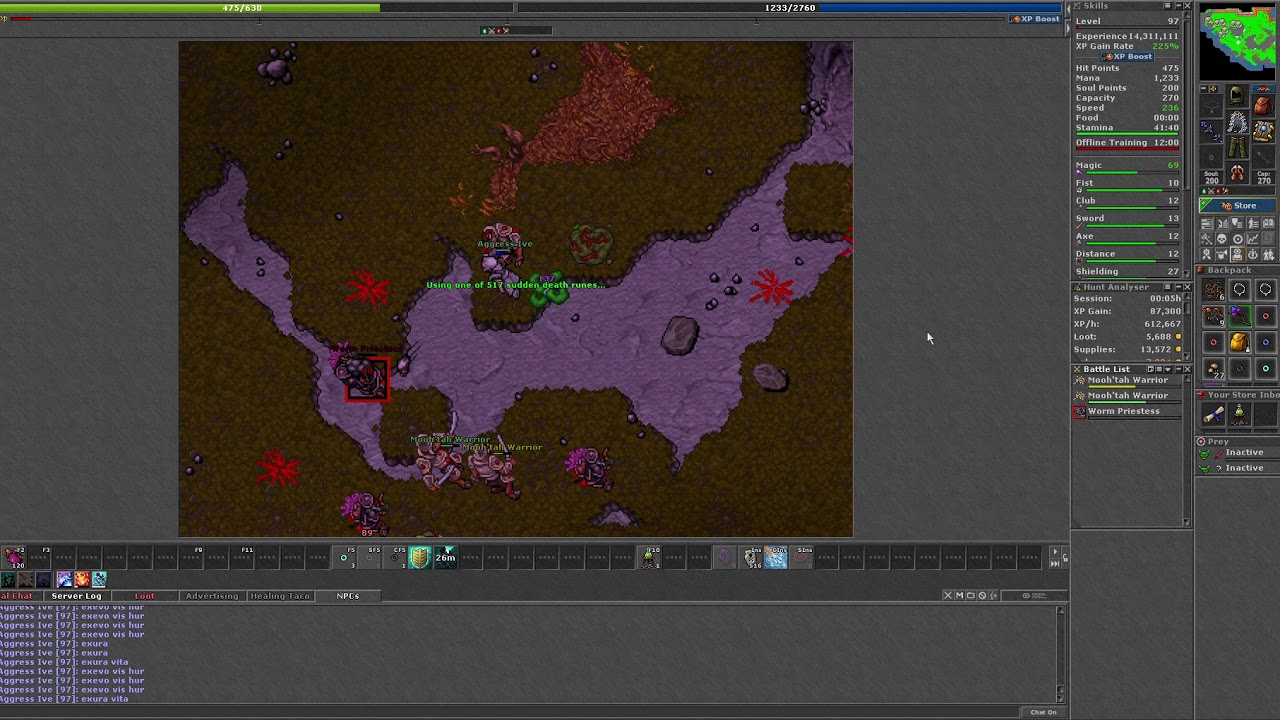
Task: Open the equipped brown backpack slot
Action: coord(1262,104)
